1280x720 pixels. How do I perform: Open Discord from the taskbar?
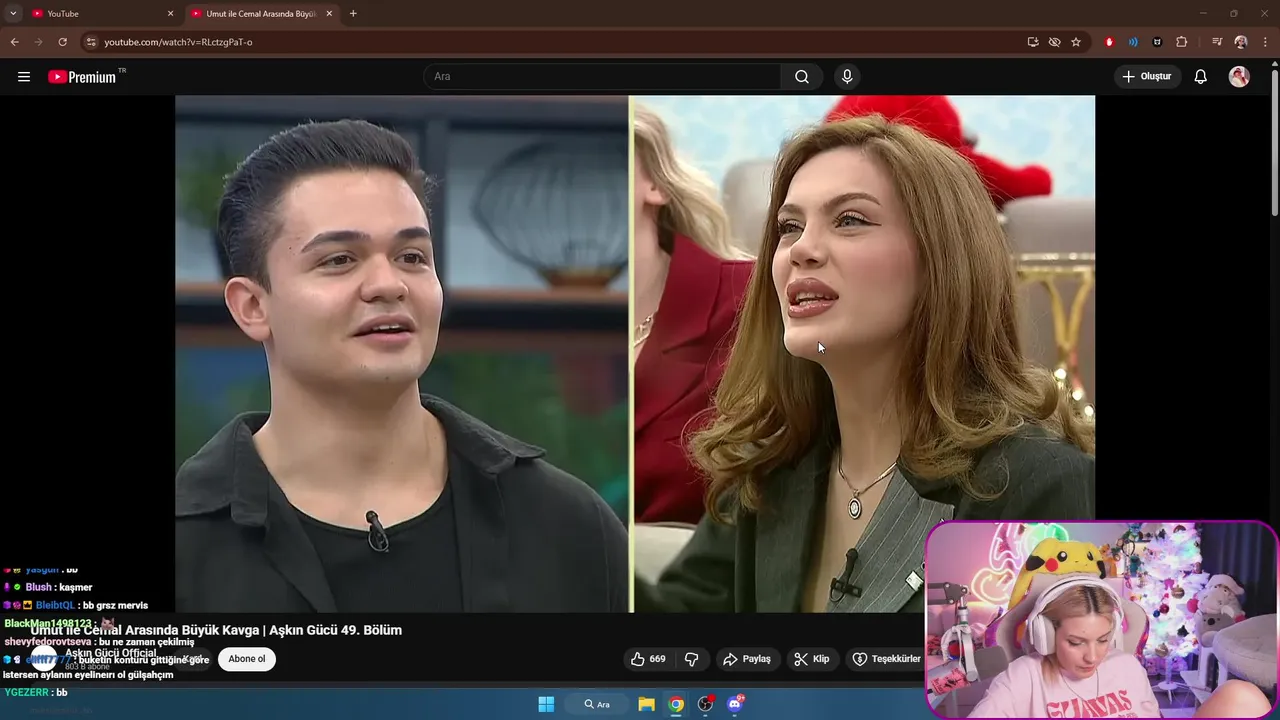735,704
